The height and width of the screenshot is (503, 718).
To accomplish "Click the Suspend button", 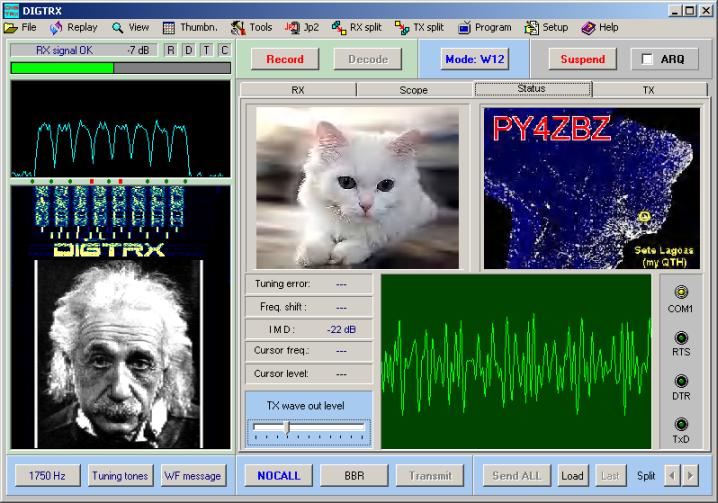I will point(582,59).
